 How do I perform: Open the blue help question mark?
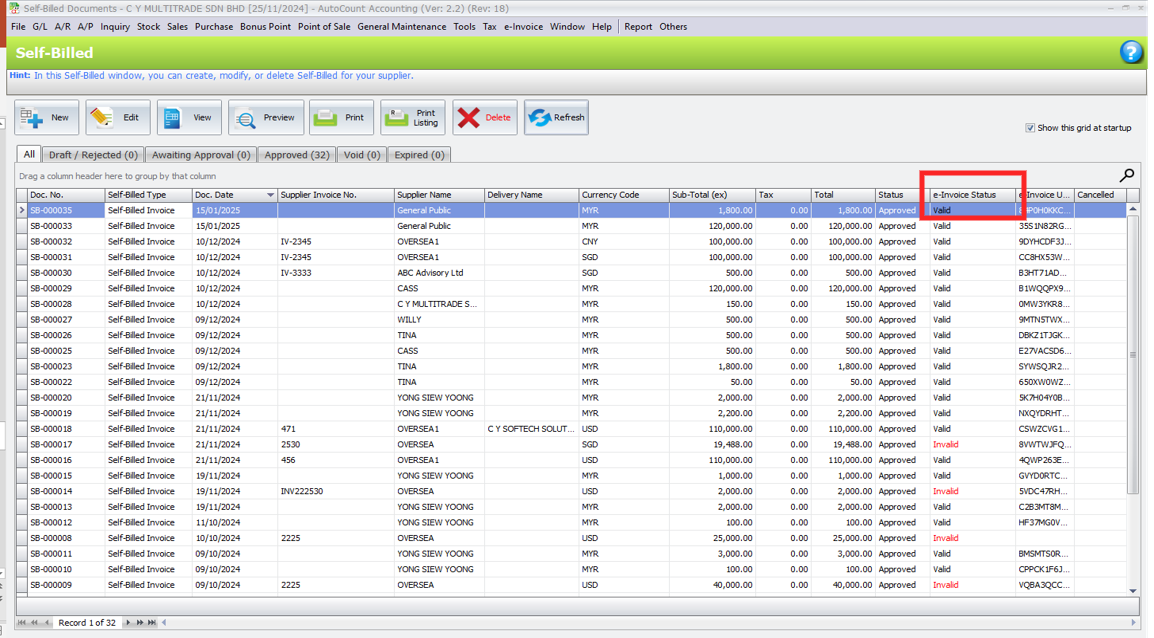pyautogui.click(x=1130, y=52)
